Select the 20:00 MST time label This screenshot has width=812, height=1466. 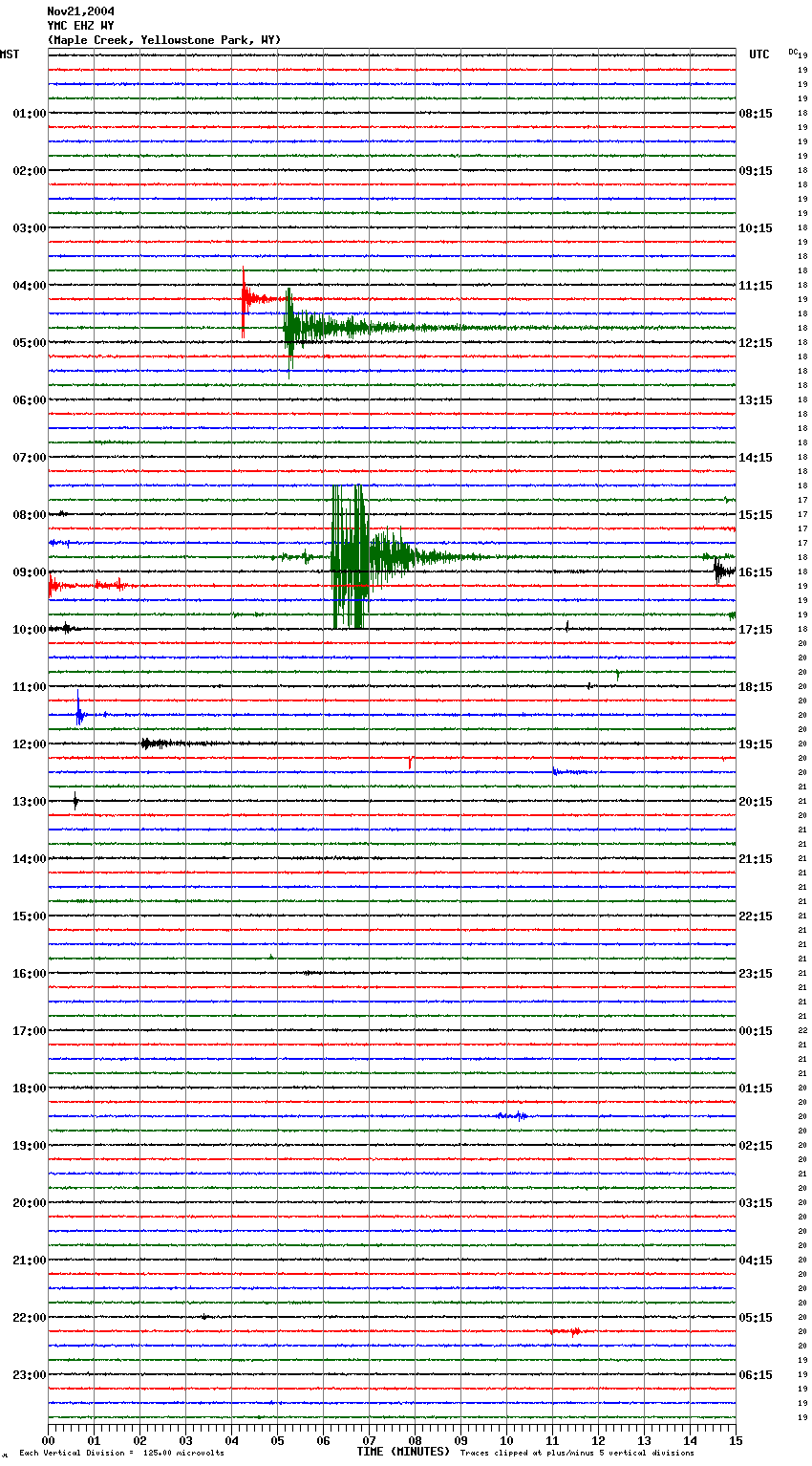pos(30,1203)
